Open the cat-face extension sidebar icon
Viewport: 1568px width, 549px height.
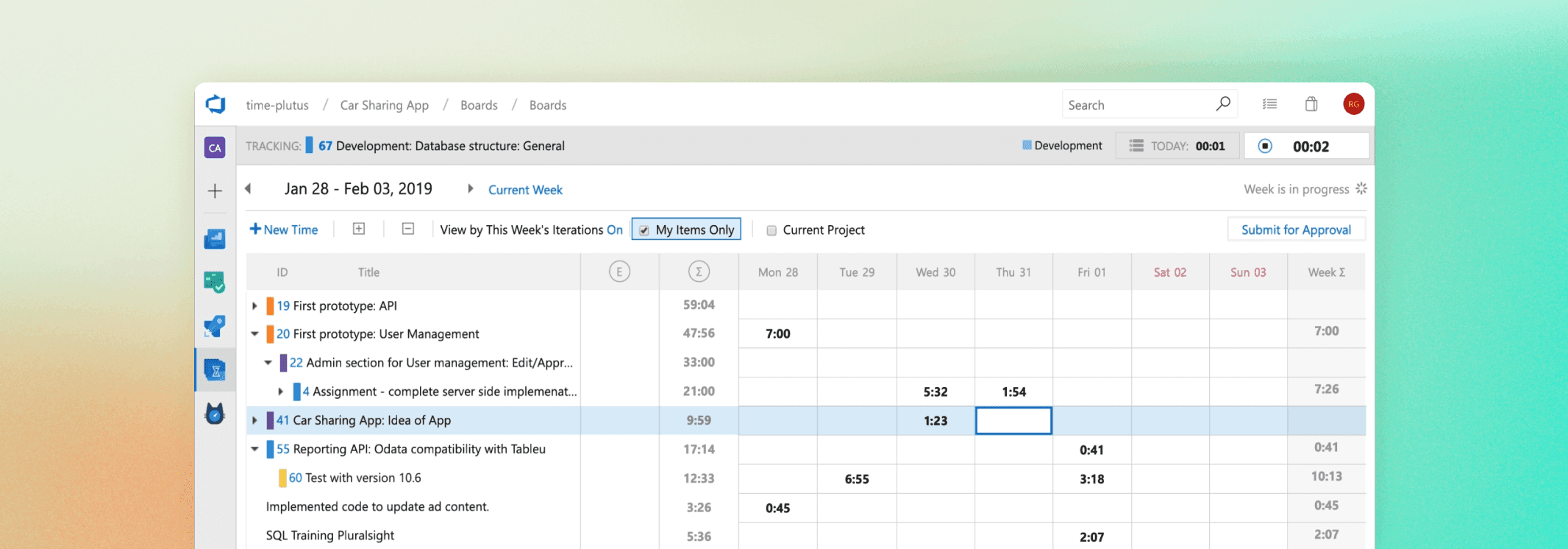click(215, 414)
